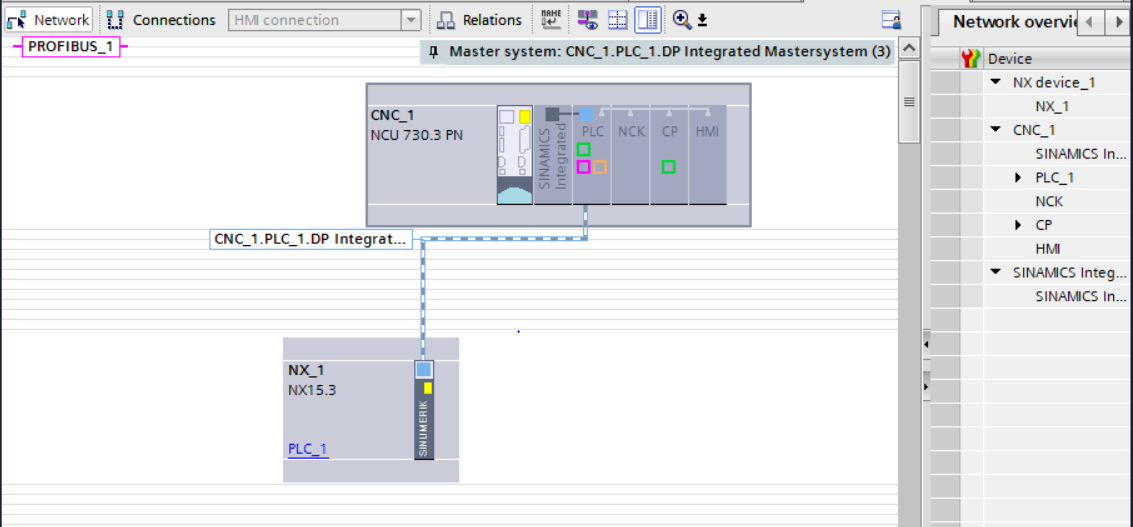This screenshot has width=1133, height=527.
Task: Click the show page breaks icon
Action: (618, 20)
